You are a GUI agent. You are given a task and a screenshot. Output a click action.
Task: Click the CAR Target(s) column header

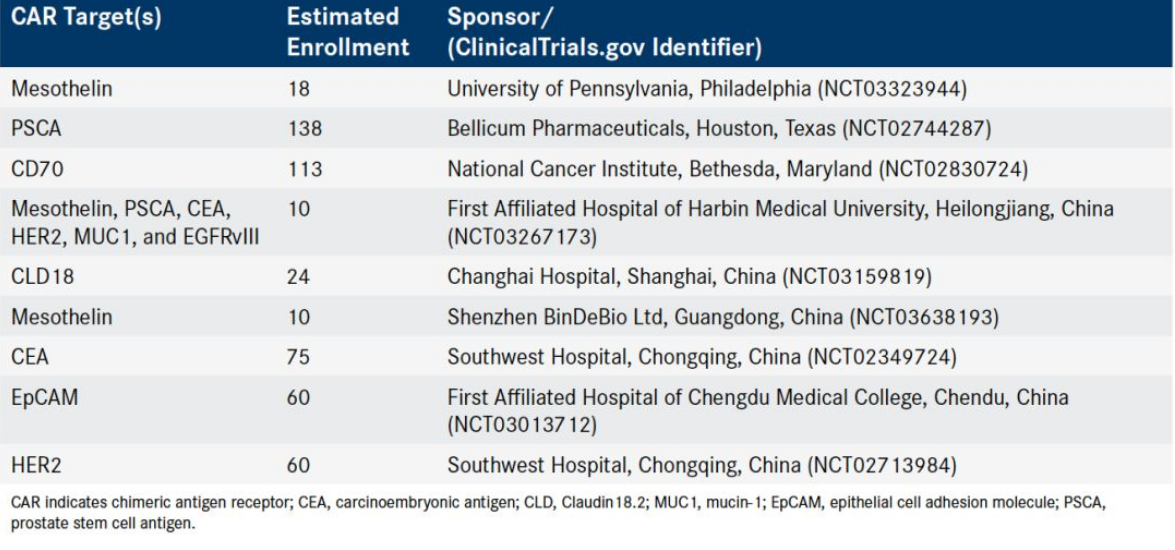coord(85,19)
